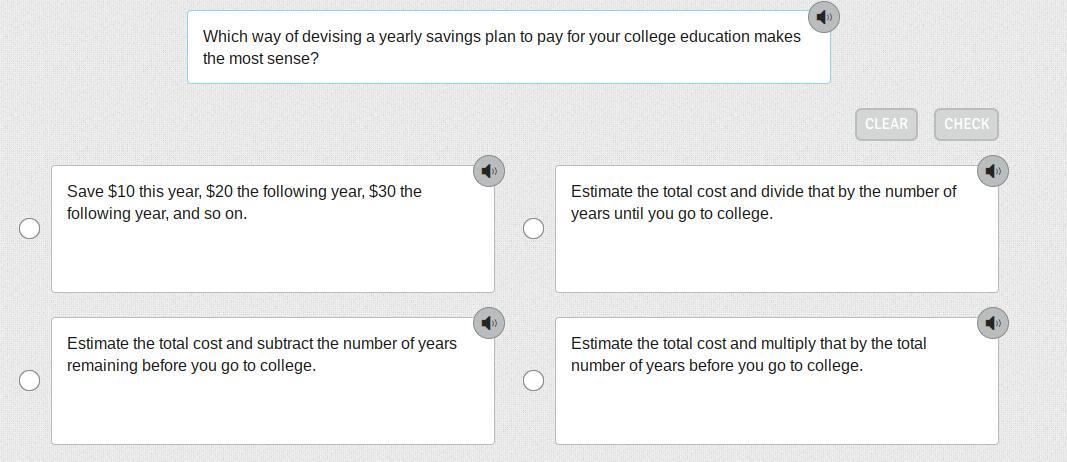Play audio for the question prompt

tap(823, 17)
